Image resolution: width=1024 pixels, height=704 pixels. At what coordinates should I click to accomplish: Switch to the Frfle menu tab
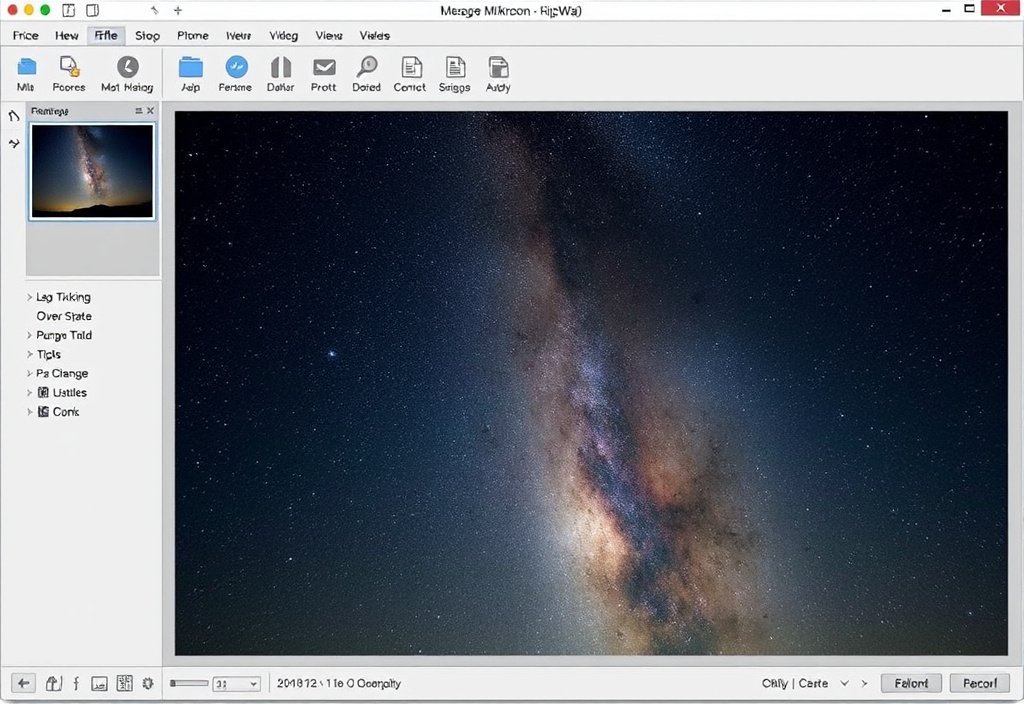[105, 35]
